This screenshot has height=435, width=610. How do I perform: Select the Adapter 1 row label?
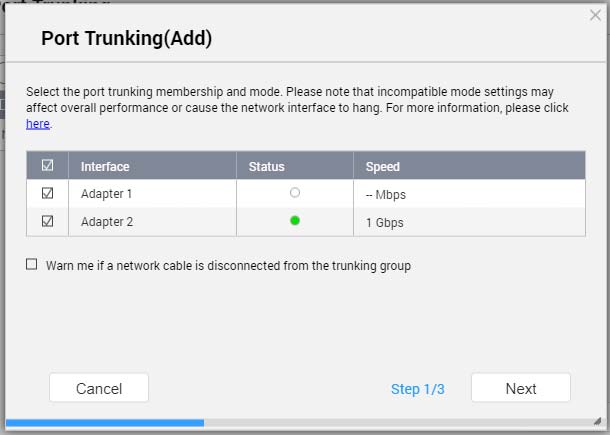tap(106, 194)
